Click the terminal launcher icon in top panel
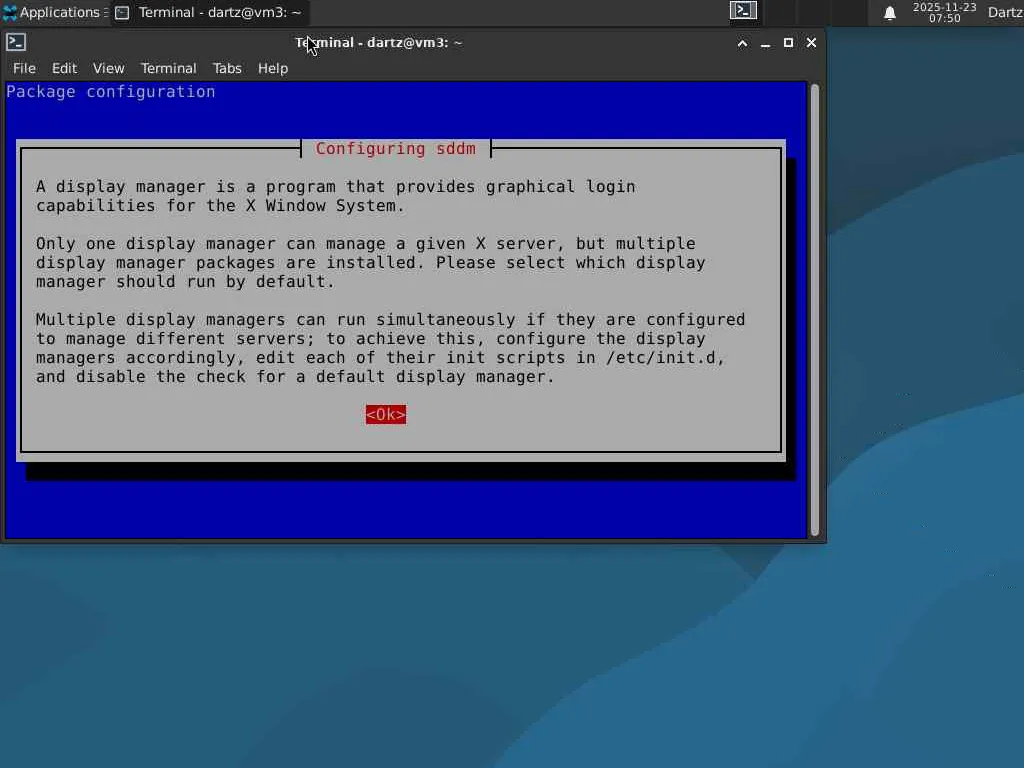The width and height of the screenshot is (1024, 768). pos(743,10)
